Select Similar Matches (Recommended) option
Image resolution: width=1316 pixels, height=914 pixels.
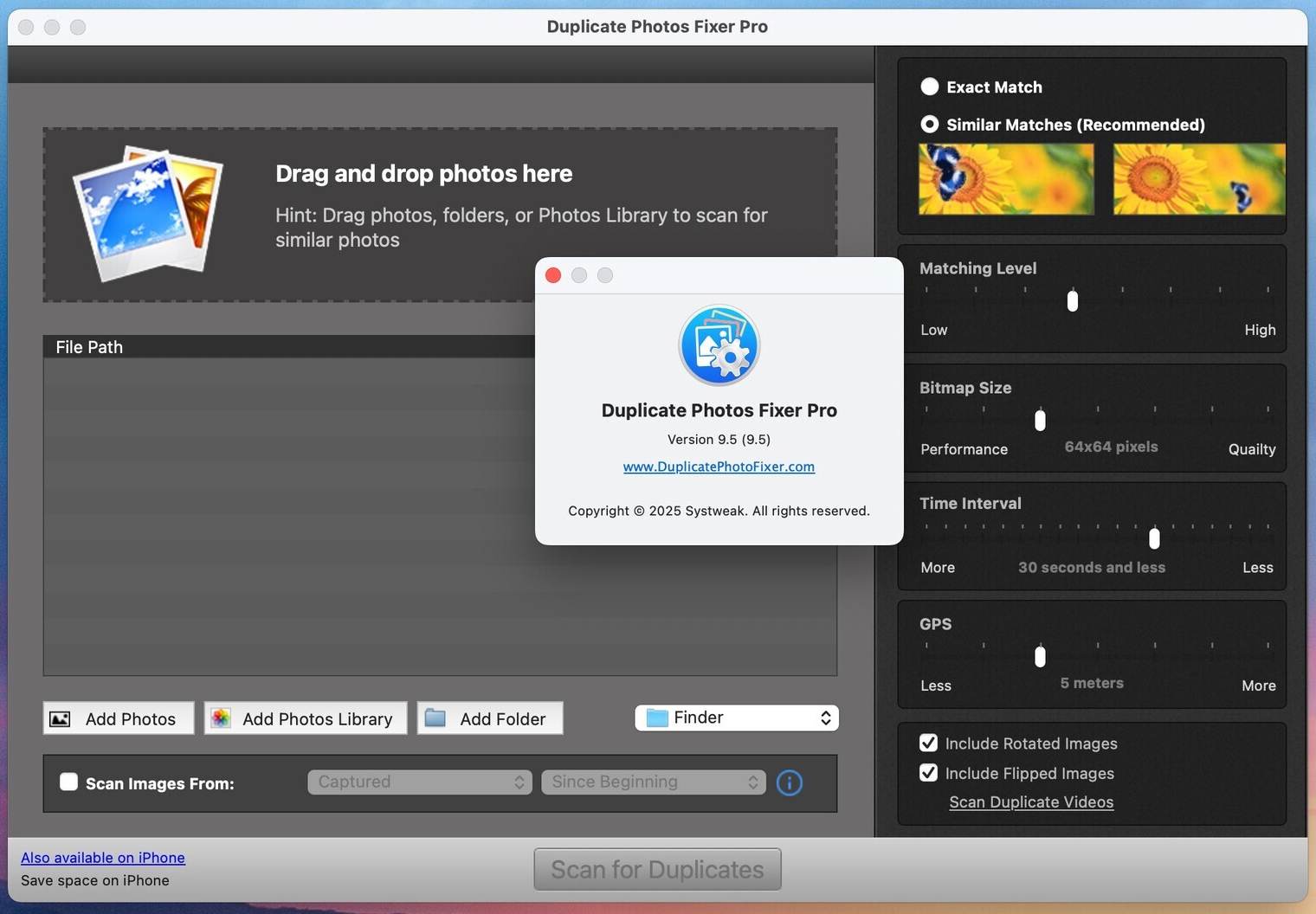click(930, 125)
